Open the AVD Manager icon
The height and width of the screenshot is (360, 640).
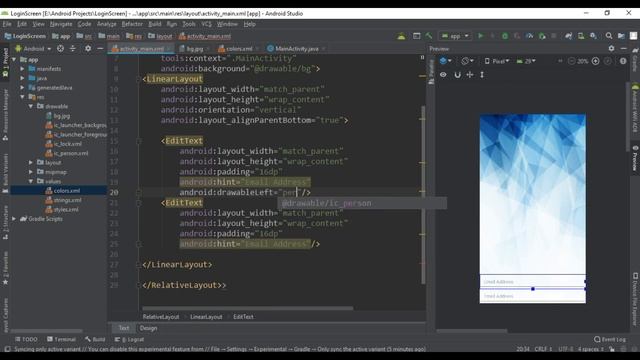click(x=581, y=36)
